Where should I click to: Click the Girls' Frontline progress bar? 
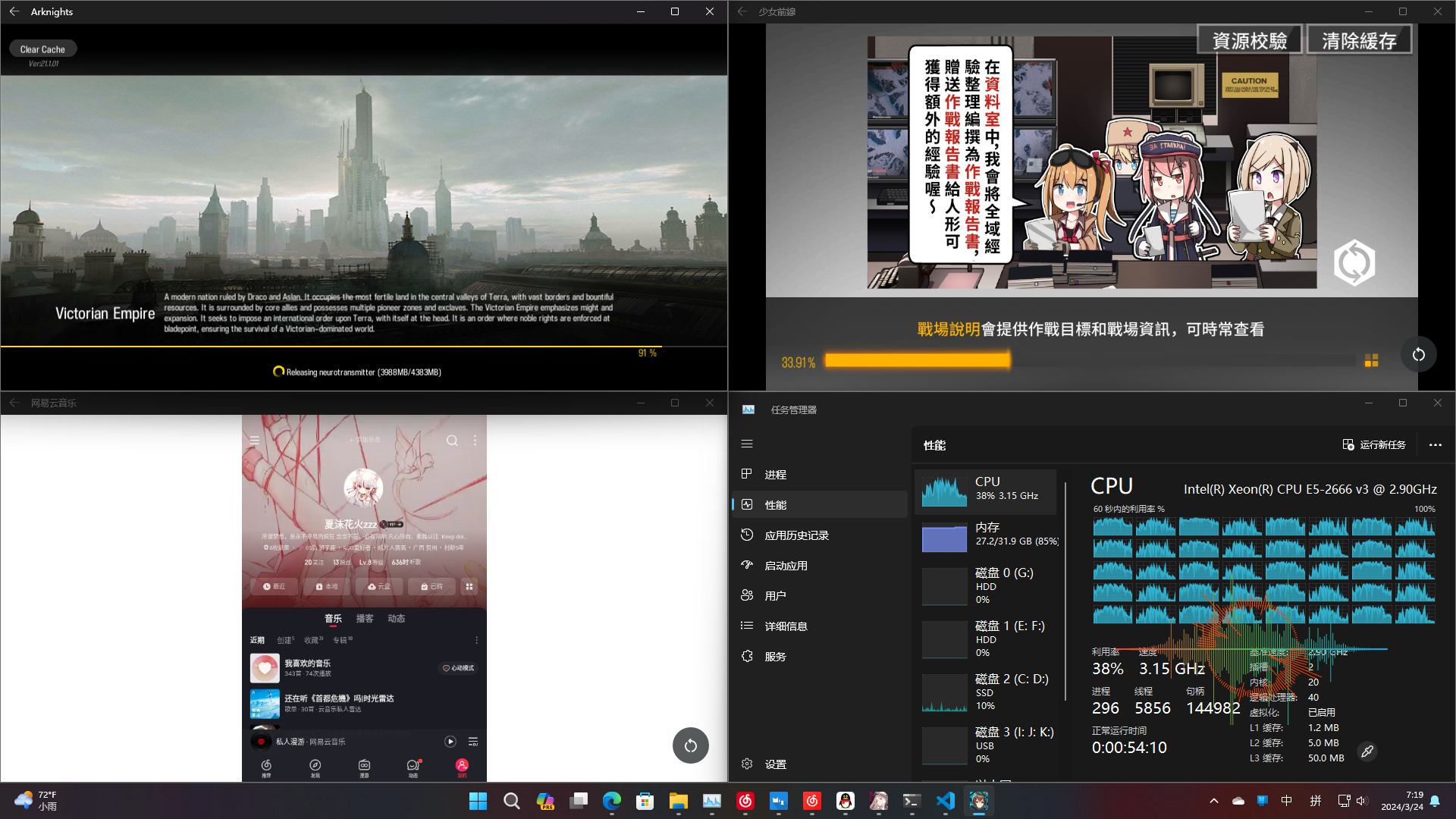[x=1090, y=360]
